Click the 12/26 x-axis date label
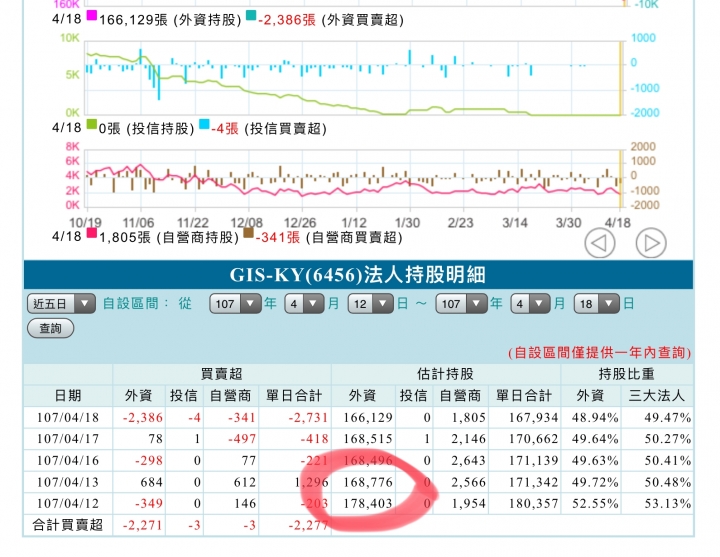Screen dimensions: 720x557 pyautogui.click(x=300, y=223)
